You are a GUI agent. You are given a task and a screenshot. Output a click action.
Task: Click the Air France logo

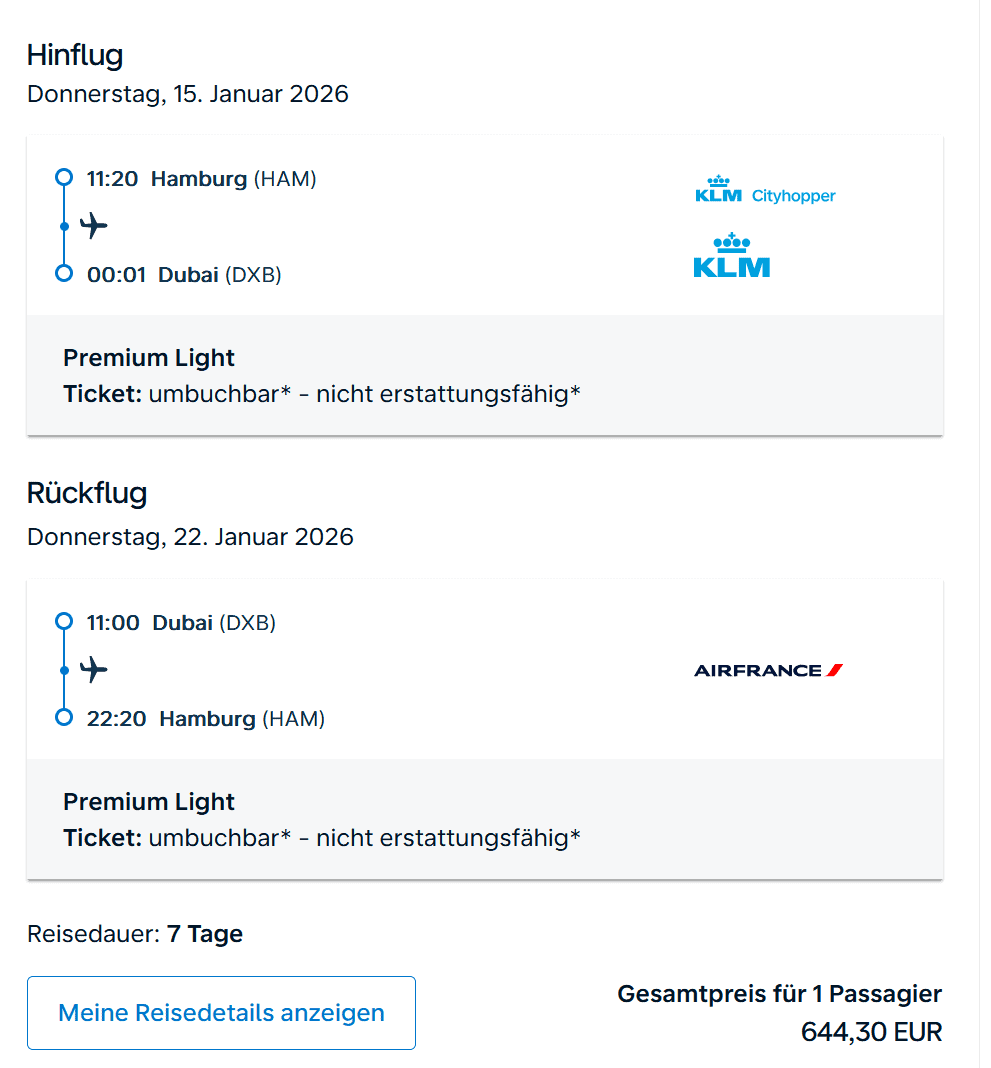[768, 670]
